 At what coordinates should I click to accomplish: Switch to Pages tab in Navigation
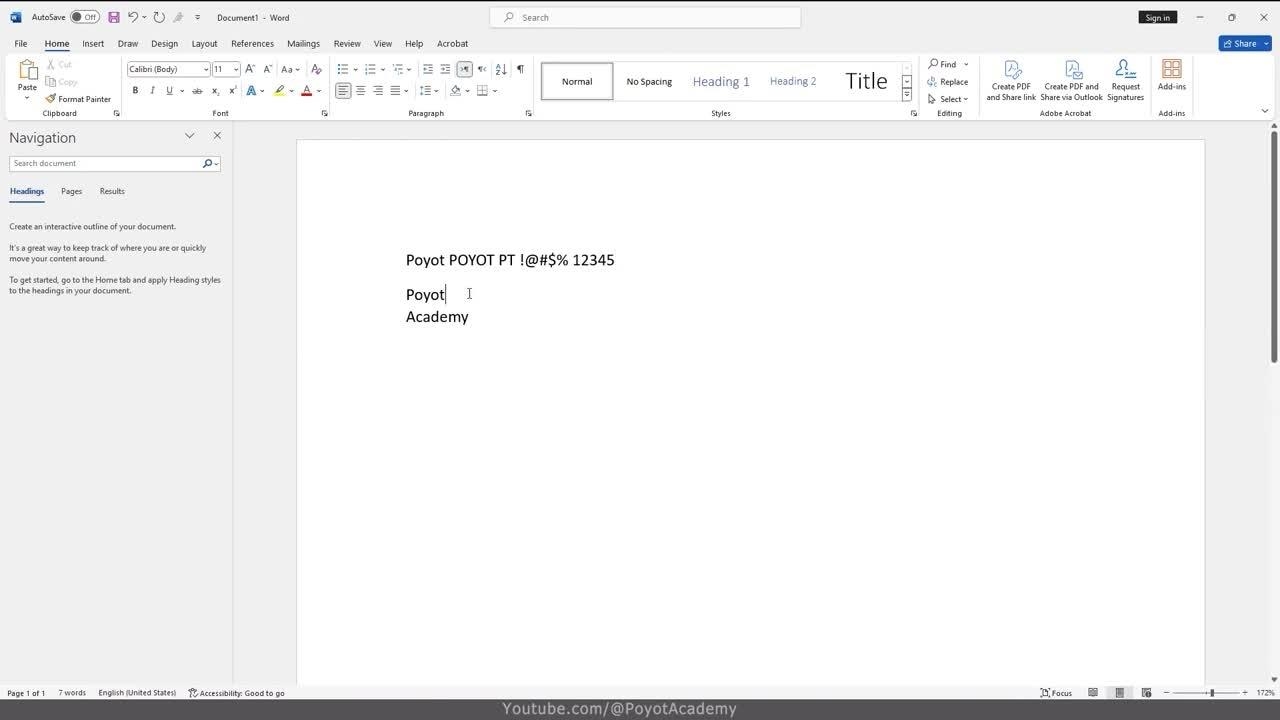pos(71,191)
